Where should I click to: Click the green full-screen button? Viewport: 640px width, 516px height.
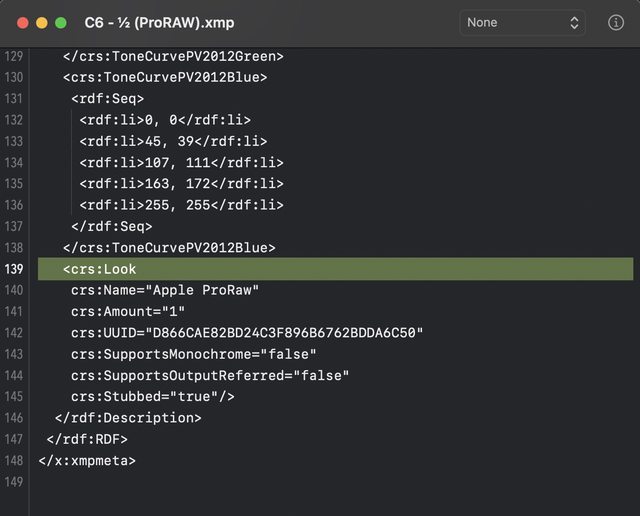(61, 22)
